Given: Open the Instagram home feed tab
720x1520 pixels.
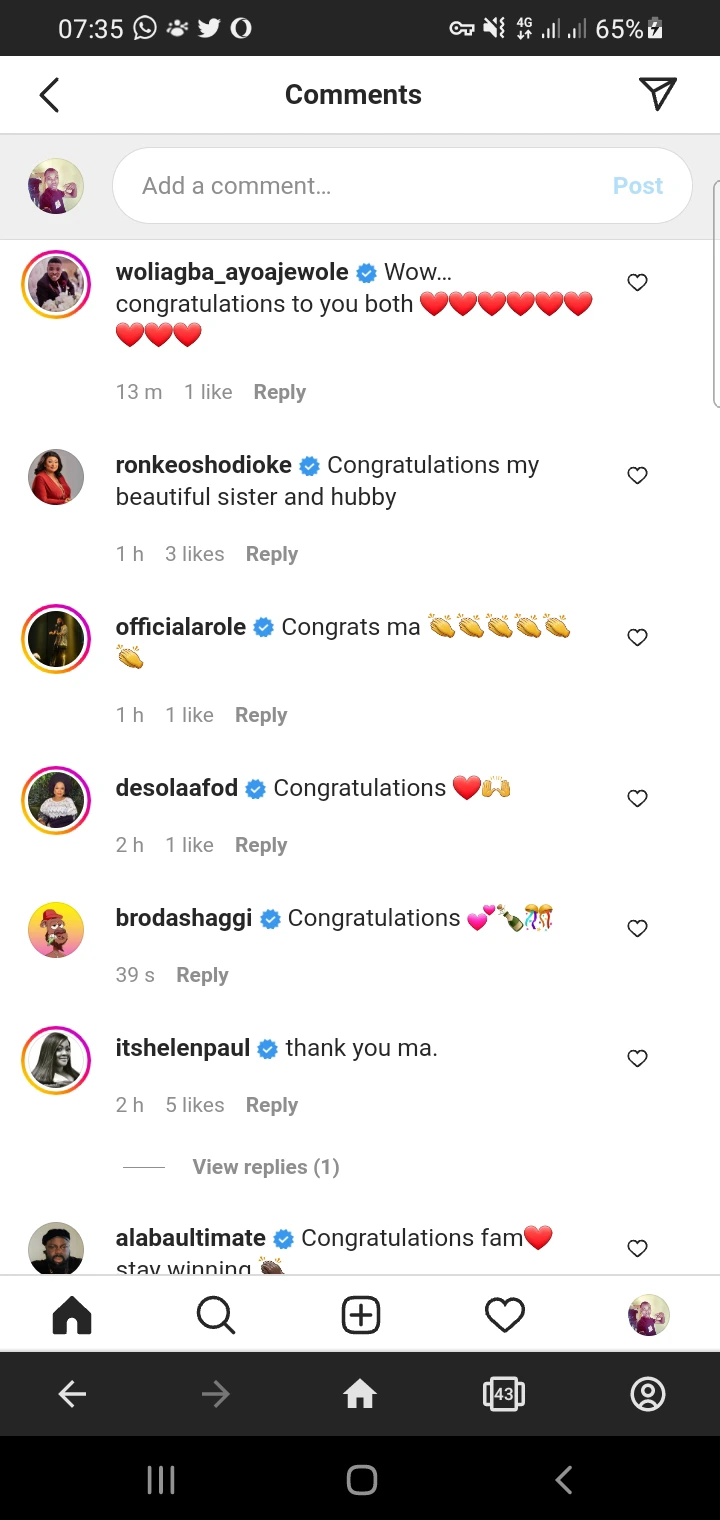Looking at the screenshot, I should pos(71,1315).
